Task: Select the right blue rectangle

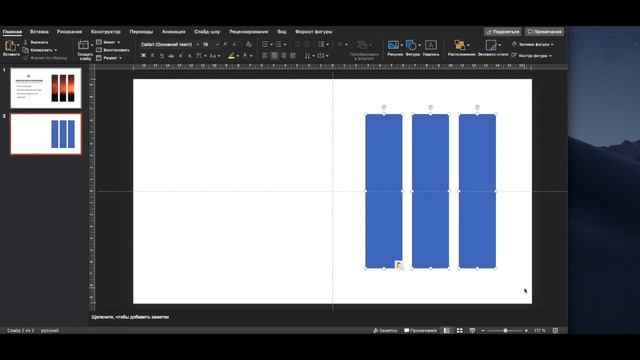Action: point(477,191)
